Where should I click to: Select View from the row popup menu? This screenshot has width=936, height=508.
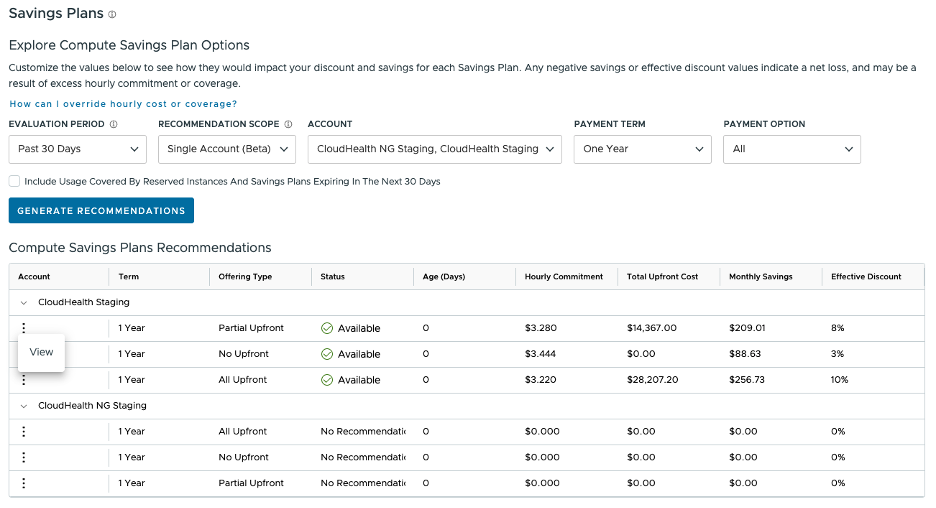point(42,352)
